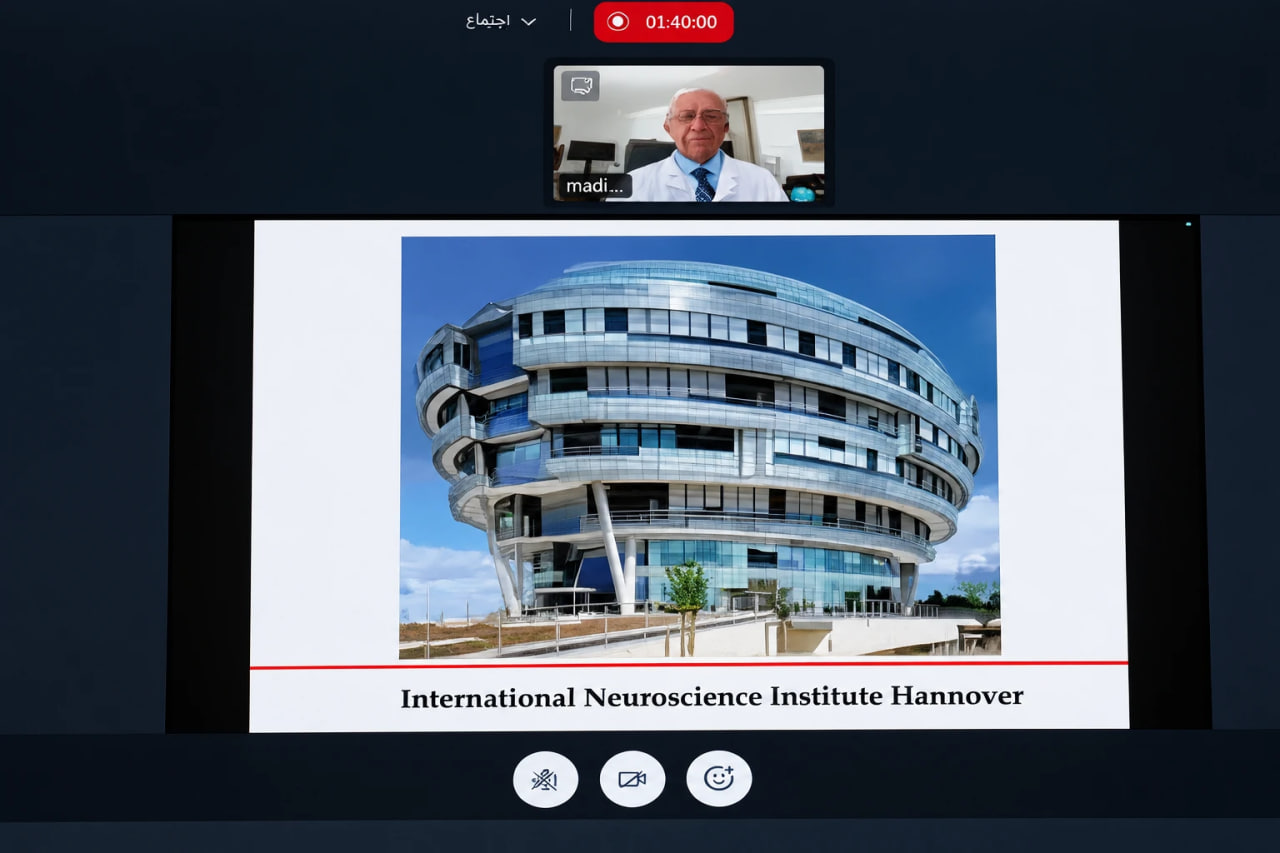Viewport: 1280px width, 853px height.
Task: Click the vertical divider beside the recording pill
Action: [x=571, y=21]
